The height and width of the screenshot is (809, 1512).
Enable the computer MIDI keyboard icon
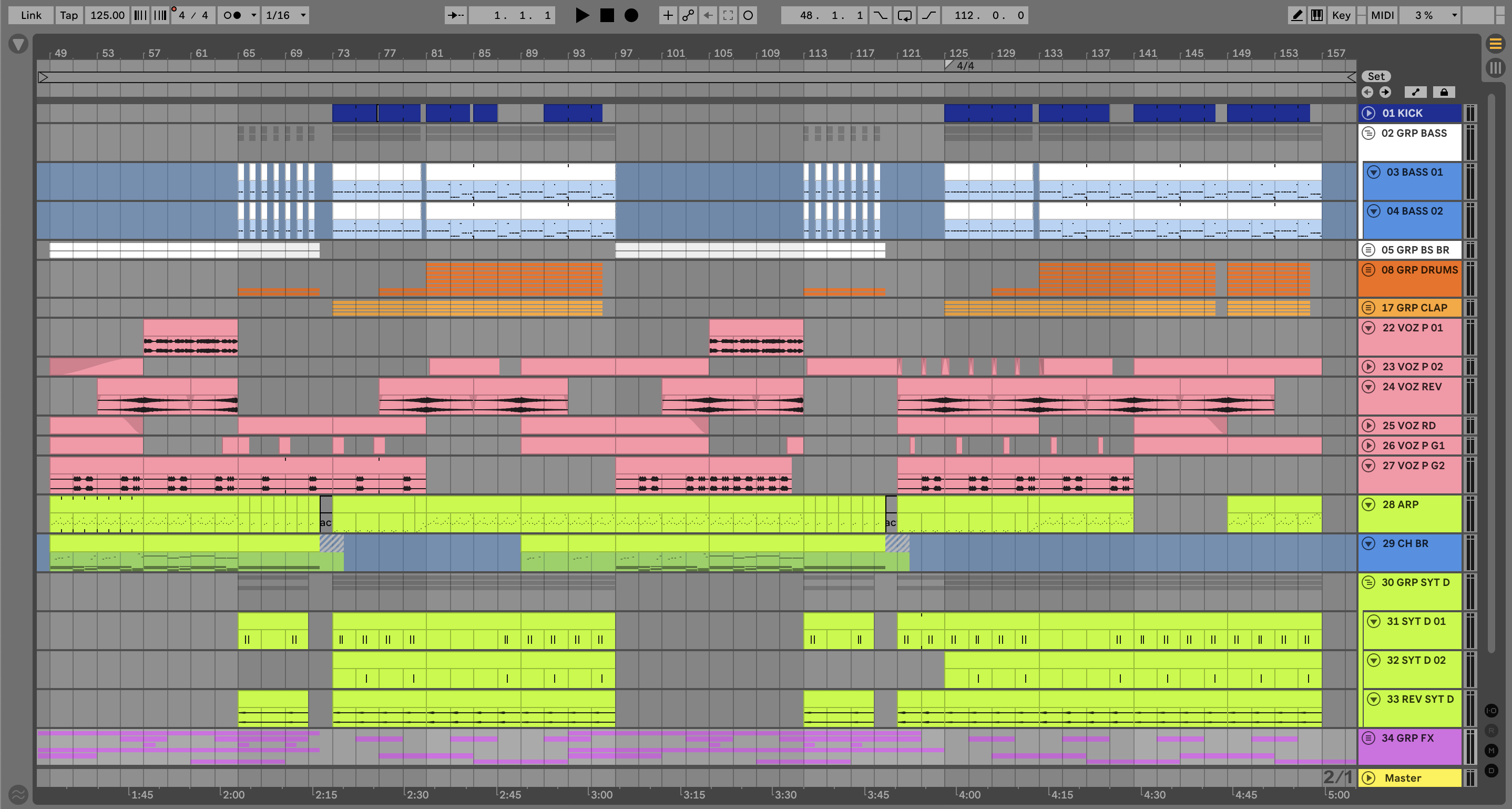[x=1316, y=15]
